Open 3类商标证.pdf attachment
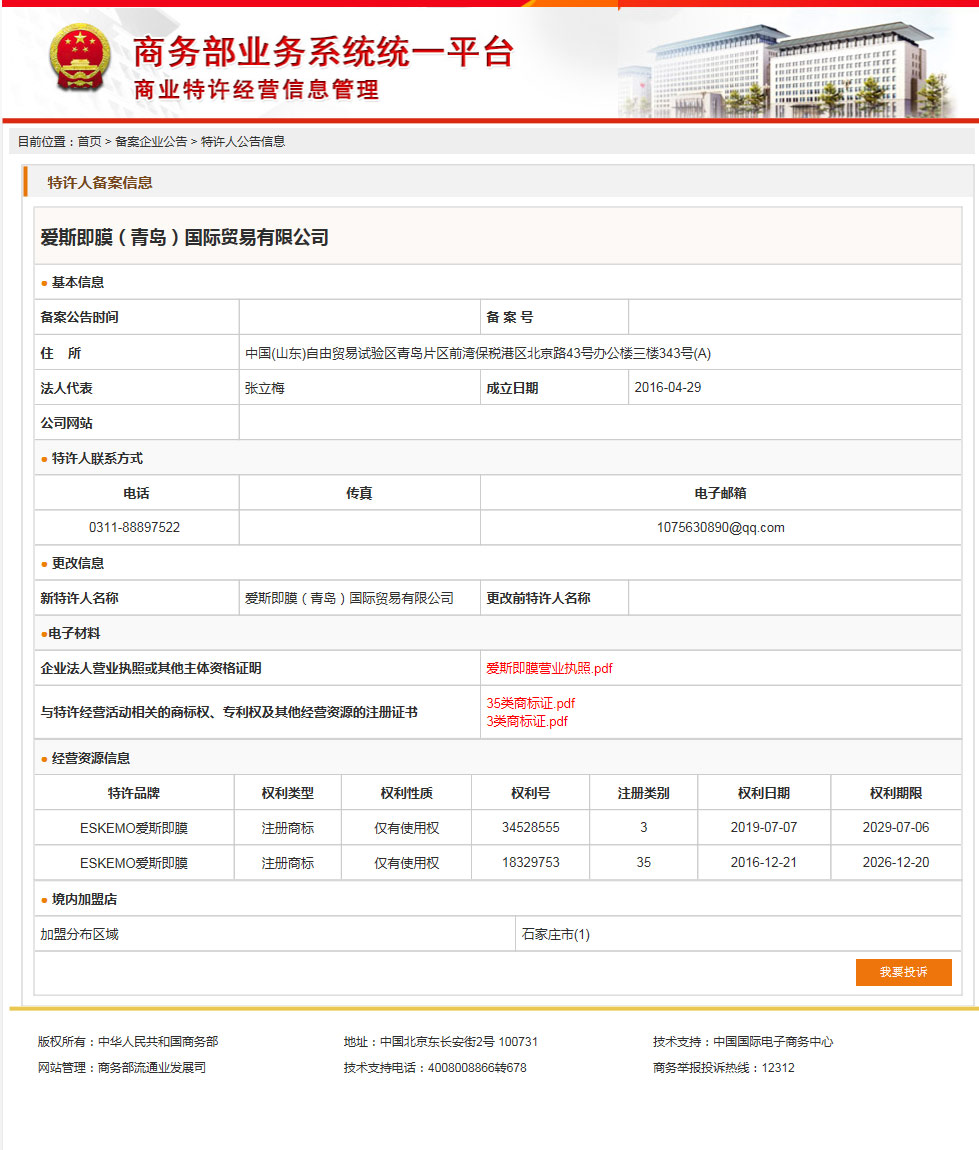Image resolution: width=979 pixels, height=1150 pixels. (527, 722)
